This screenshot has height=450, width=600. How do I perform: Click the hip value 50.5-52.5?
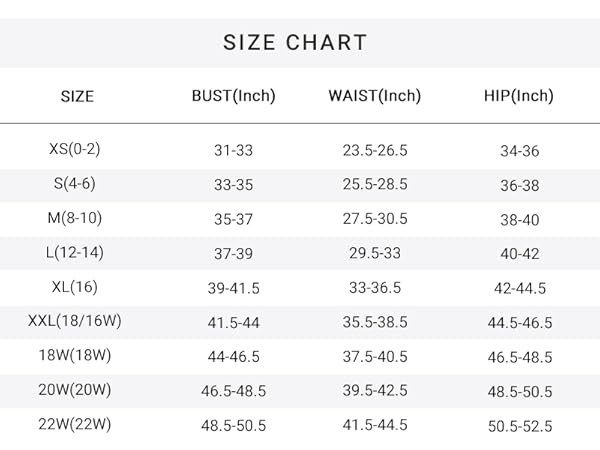pos(520,426)
